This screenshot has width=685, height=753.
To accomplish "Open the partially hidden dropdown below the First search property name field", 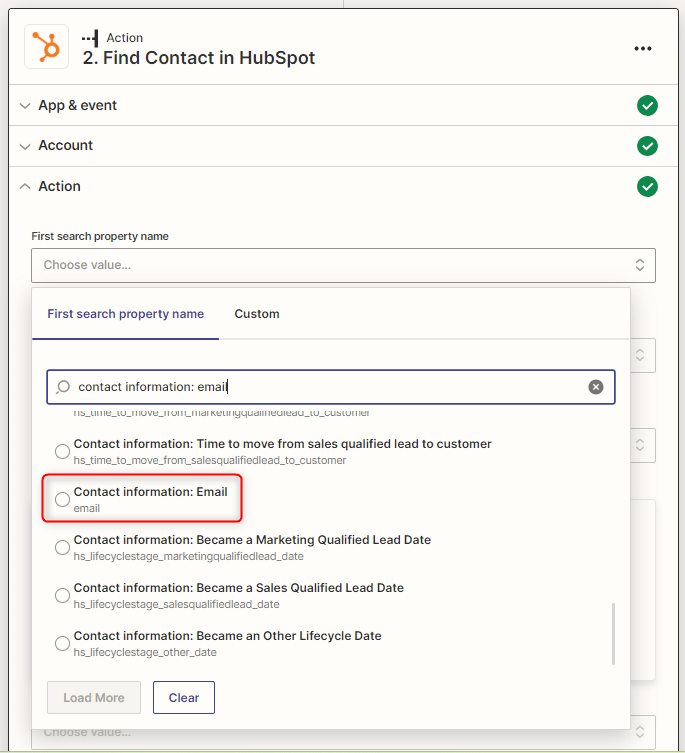I will click(643, 355).
